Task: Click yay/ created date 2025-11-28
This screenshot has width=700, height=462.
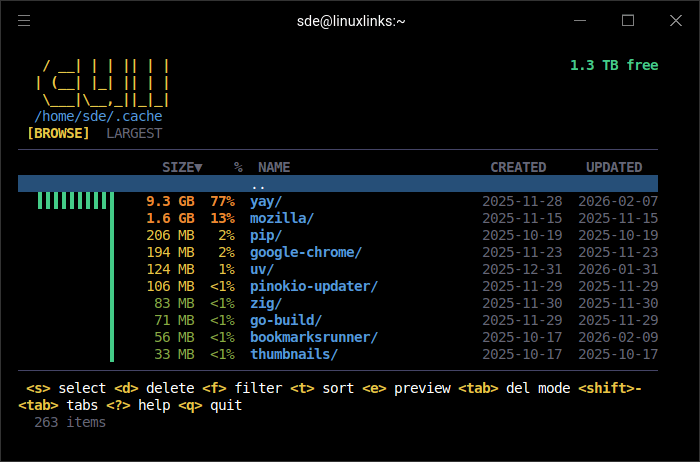Action: tap(522, 201)
